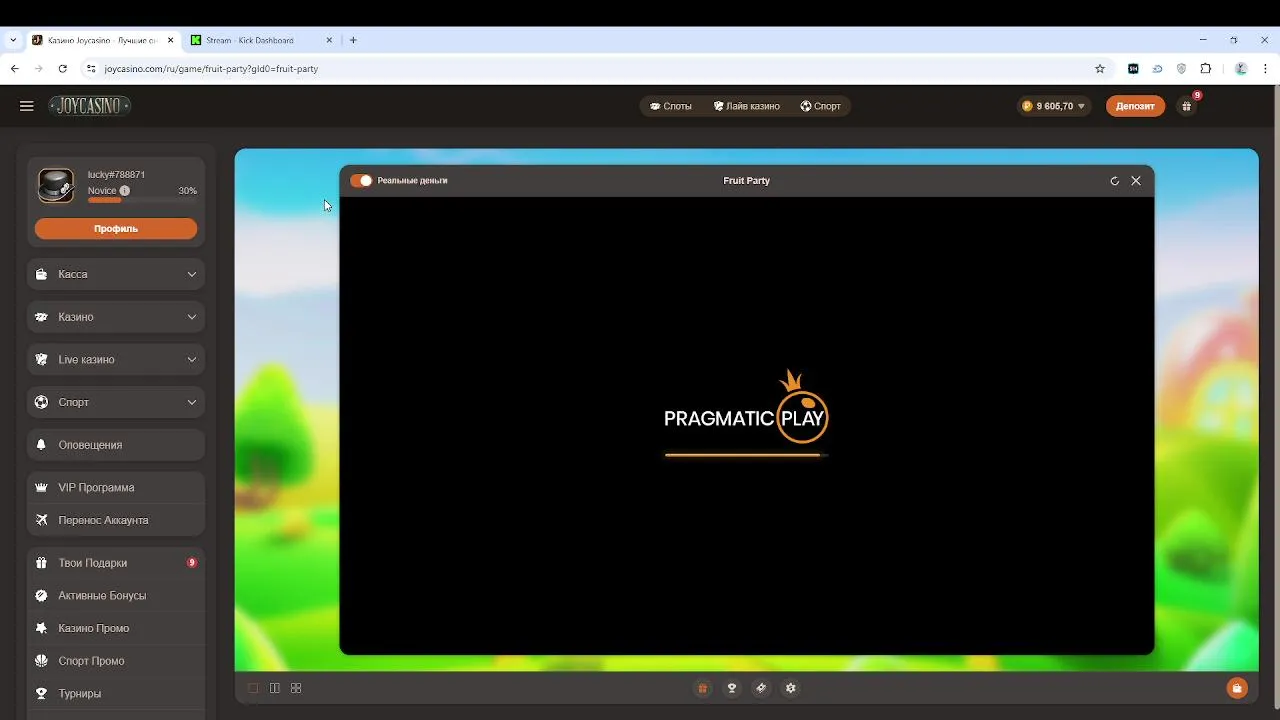Viewport: 1280px width, 720px height.
Task: Expand the Live казино section
Action: (x=116, y=359)
